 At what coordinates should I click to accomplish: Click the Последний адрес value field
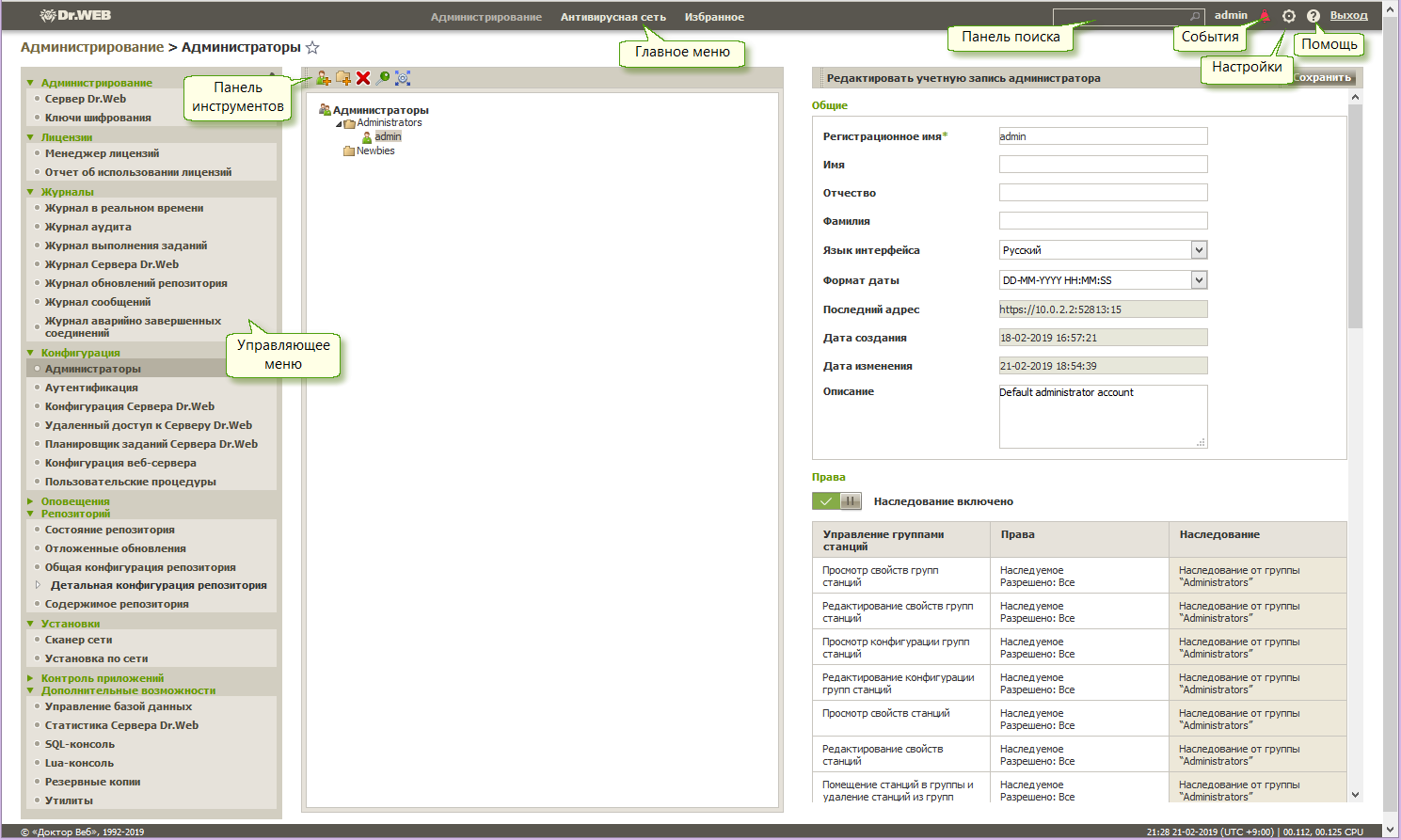[1103, 309]
